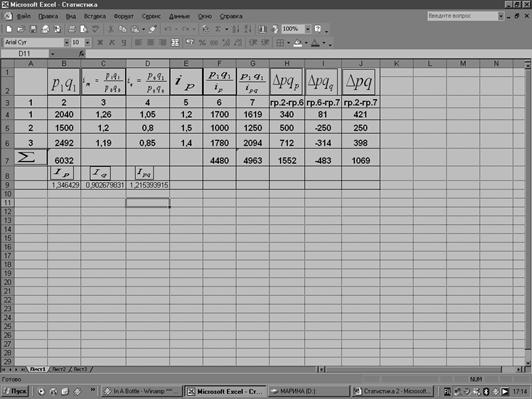The height and width of the screenshot is (399, 532).
Task: Open the Формат menu
Action: pyautogui.click(x=124, y=16)
